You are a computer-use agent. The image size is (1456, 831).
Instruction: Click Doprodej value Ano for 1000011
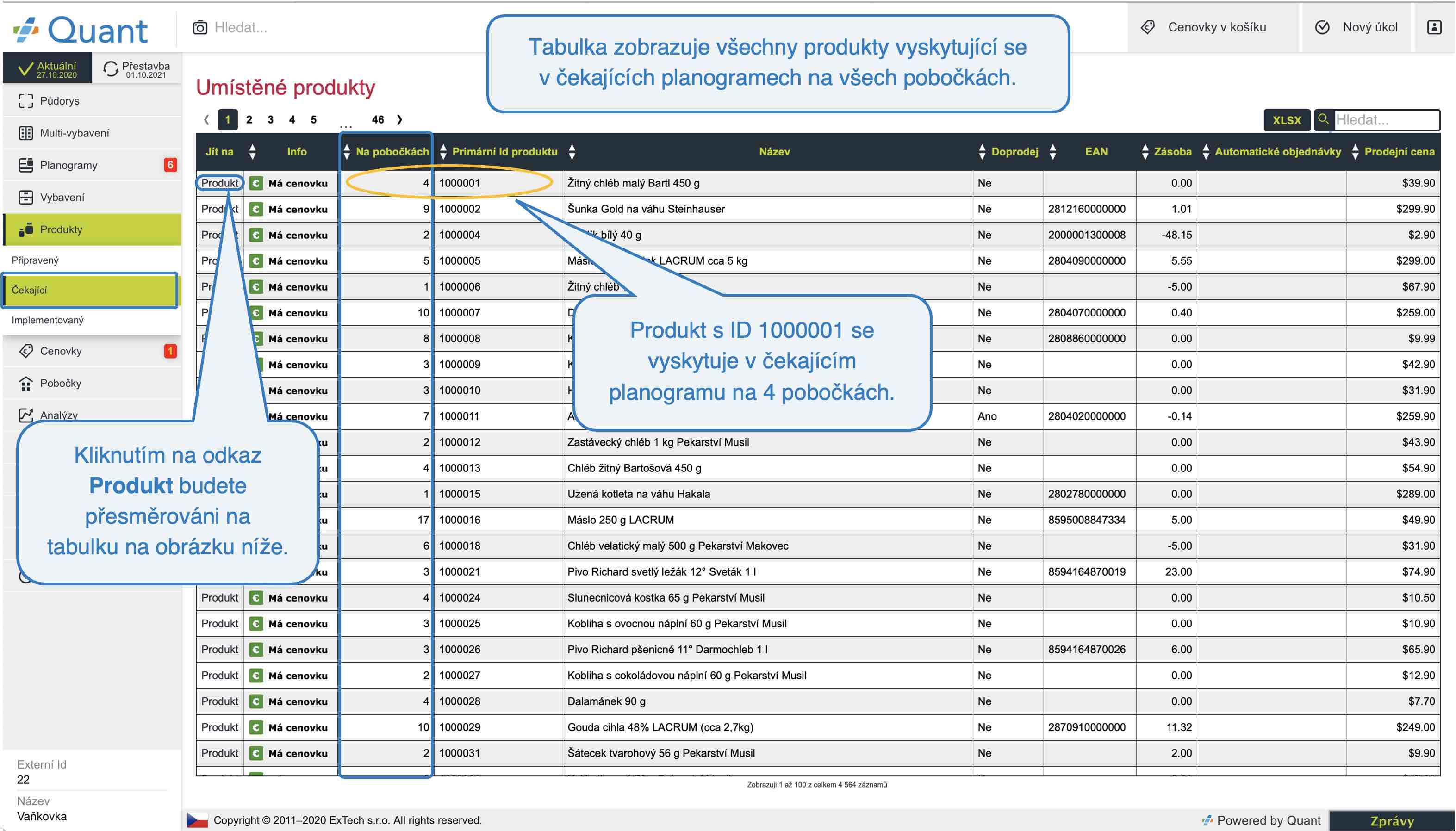click(x=987, y=416)
